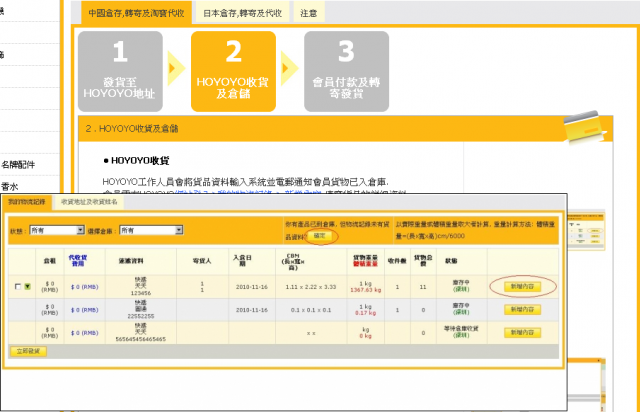This screenshot has width=640, height=412.
Task: Open the 香水 sidebar category
Action: tap(10, 187)
